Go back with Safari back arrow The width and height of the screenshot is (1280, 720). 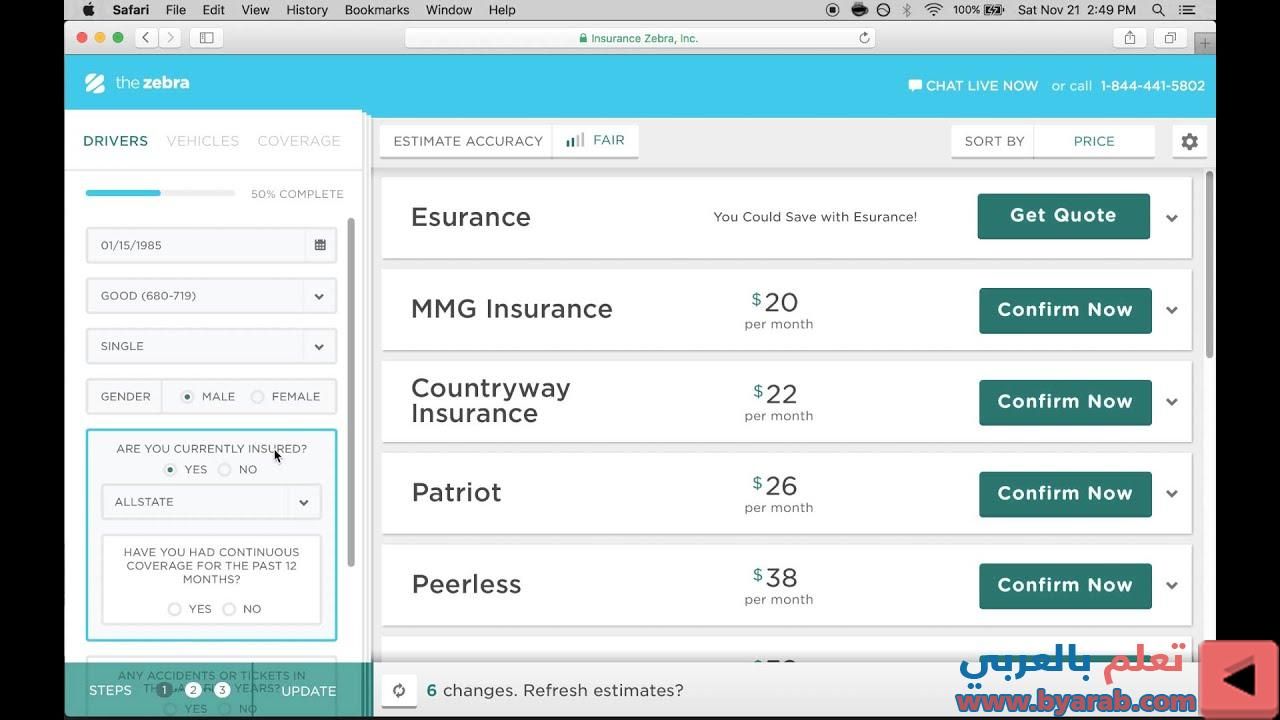146,38
